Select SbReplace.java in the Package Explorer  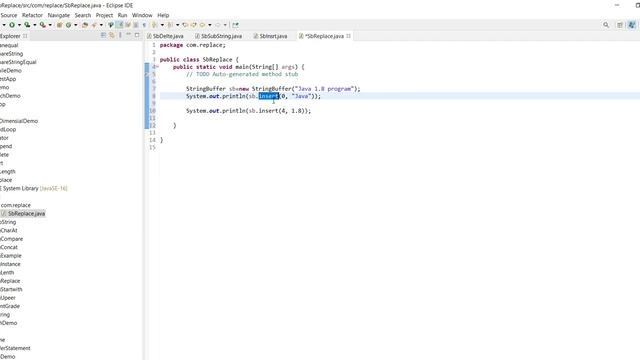coord(23,213)
